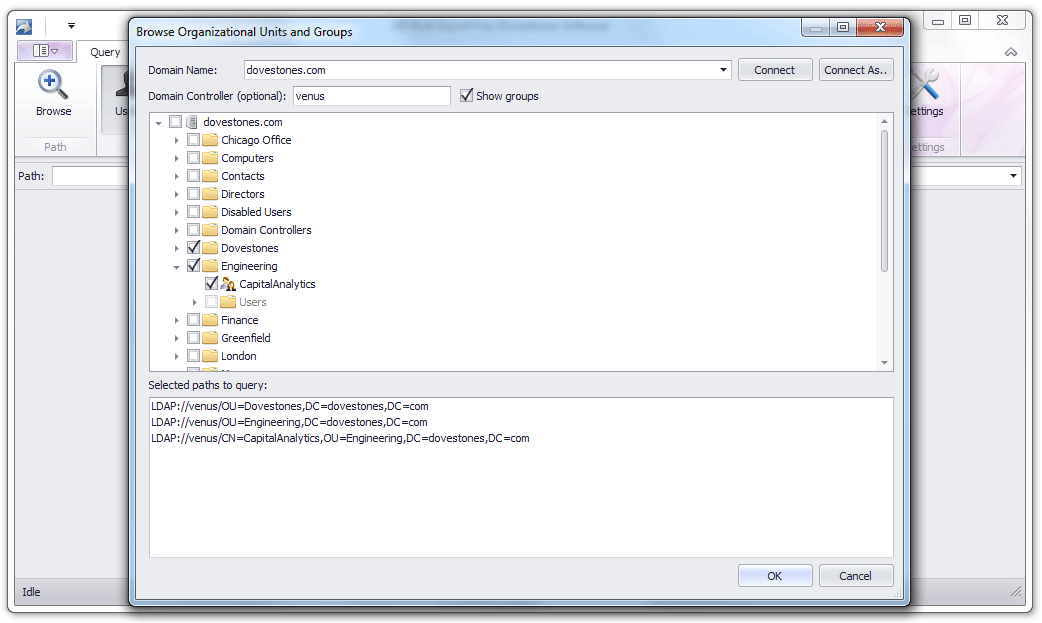The height and width of the screenshot is (623, 1042).
Task: Open the application menu in the corner
Action: coord(22,25)
